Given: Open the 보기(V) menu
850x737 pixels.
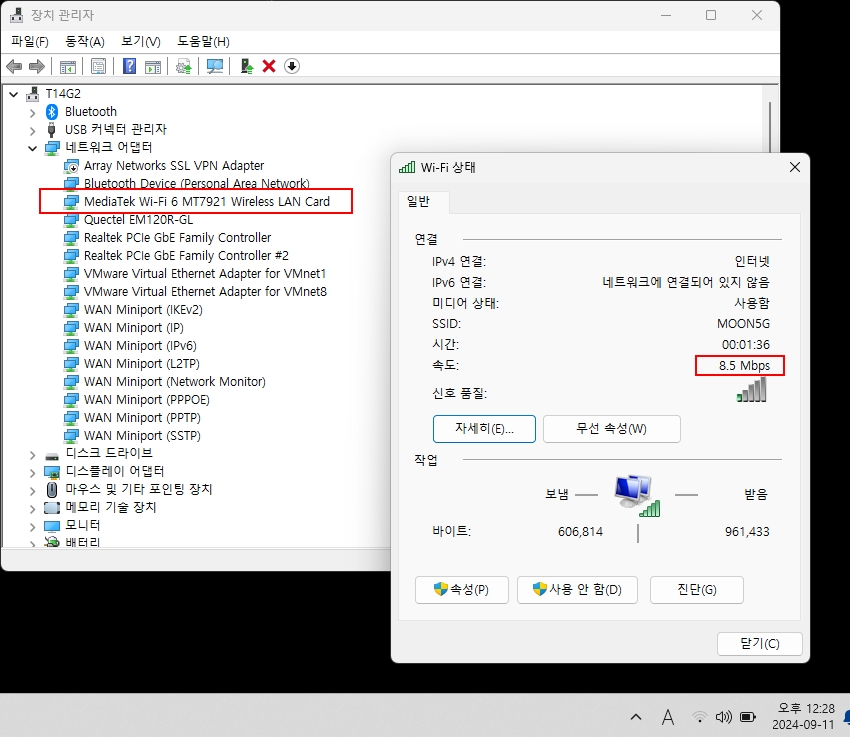Looking at the screenshot, I should coord(141,41).
